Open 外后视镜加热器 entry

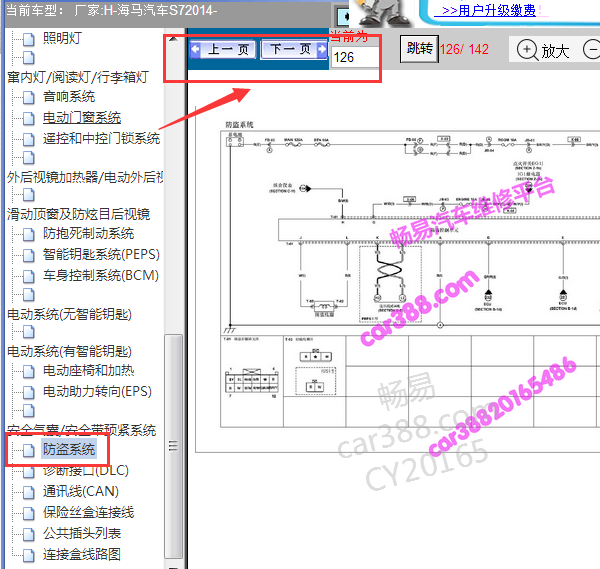[85, 177]
